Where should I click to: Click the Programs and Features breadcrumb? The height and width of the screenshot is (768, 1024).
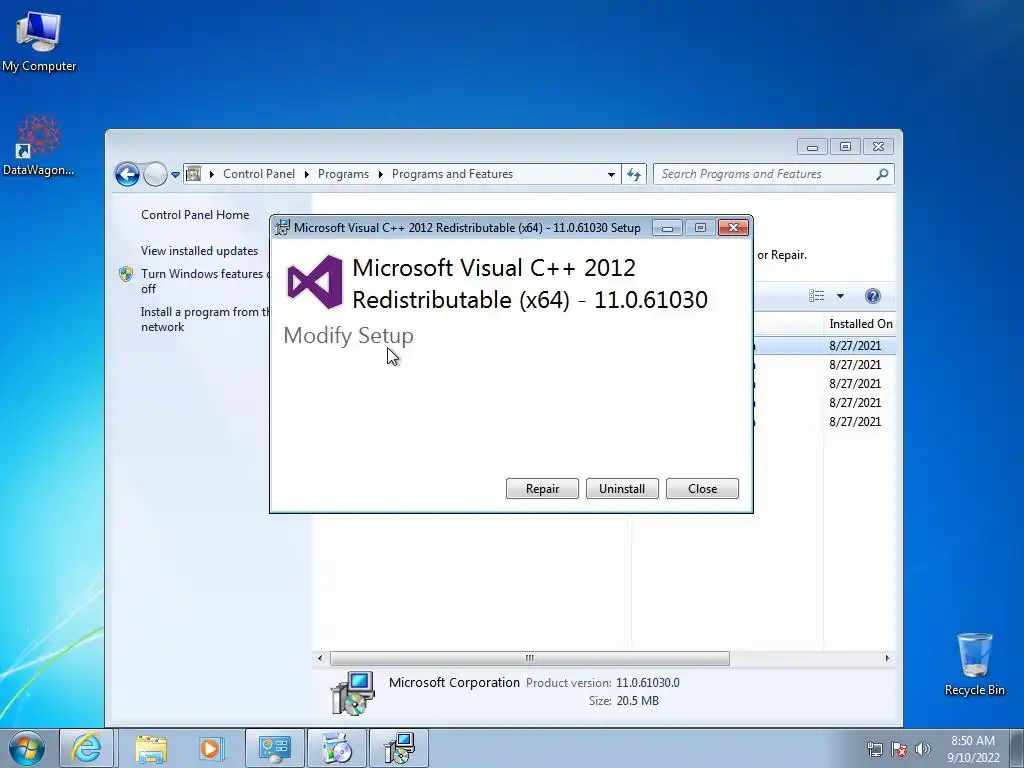(452, 174)
